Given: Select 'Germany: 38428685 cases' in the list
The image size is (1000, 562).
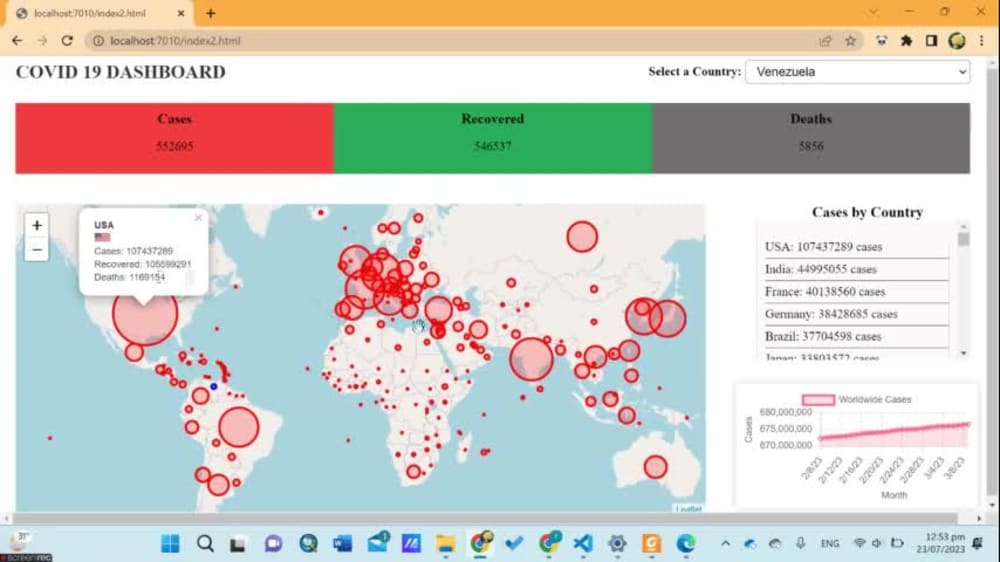Looking at the screenshot, I should [856, 314].
